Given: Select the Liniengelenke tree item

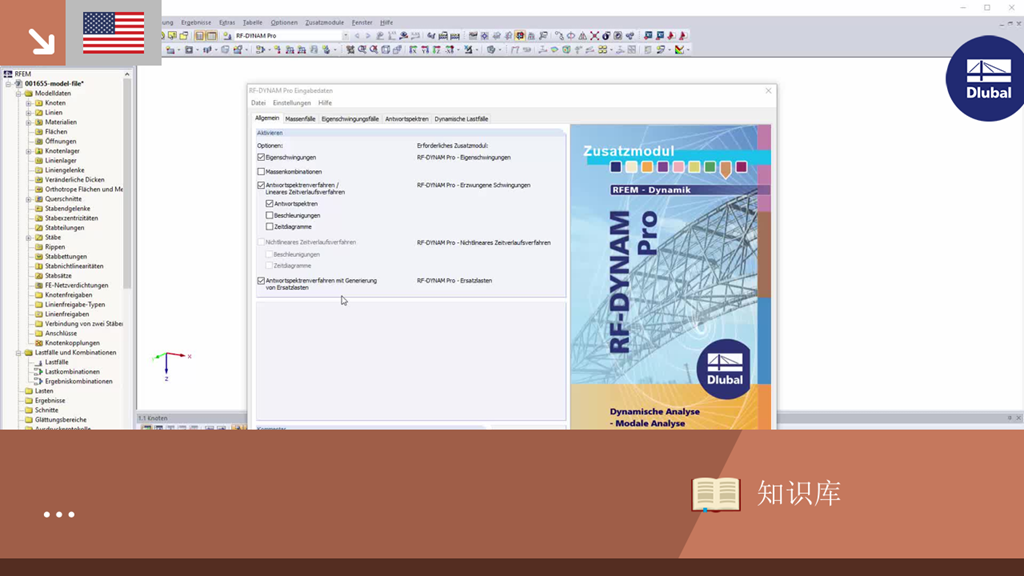Looking at the screenshot, I should click(x=65, y=170).
